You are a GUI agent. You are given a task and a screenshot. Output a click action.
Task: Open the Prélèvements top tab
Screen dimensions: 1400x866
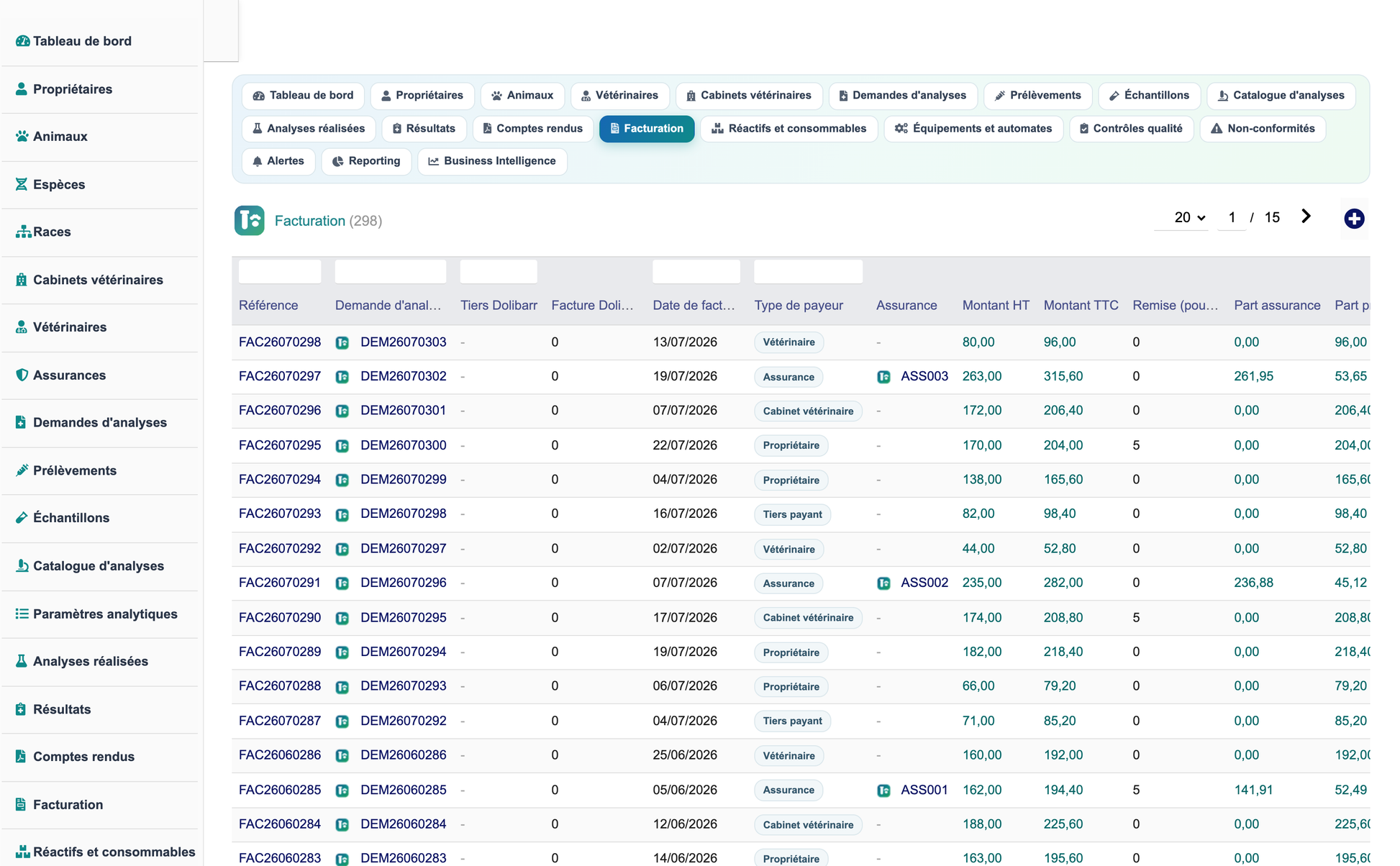1037,96
